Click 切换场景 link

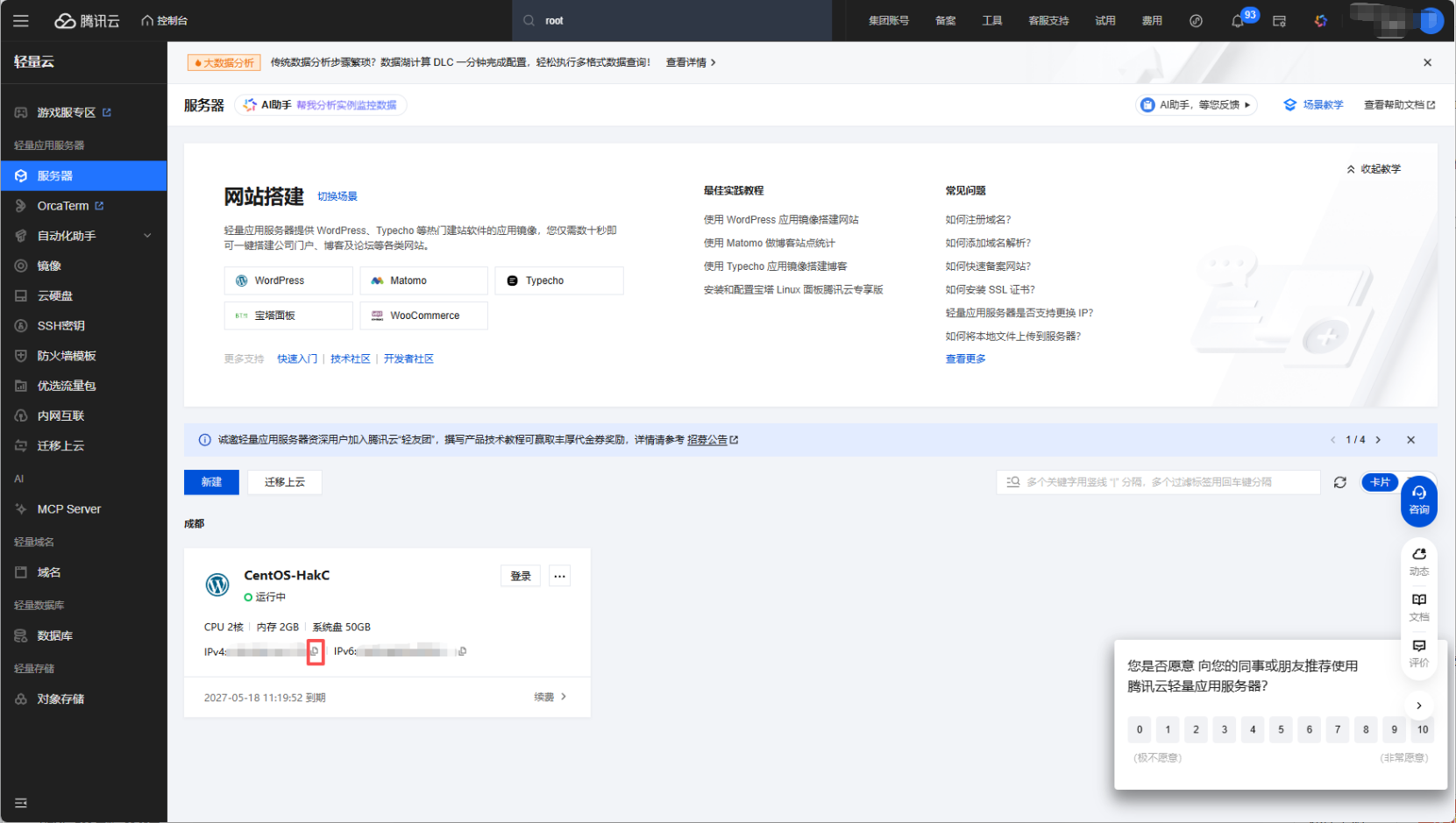[337, 196]
